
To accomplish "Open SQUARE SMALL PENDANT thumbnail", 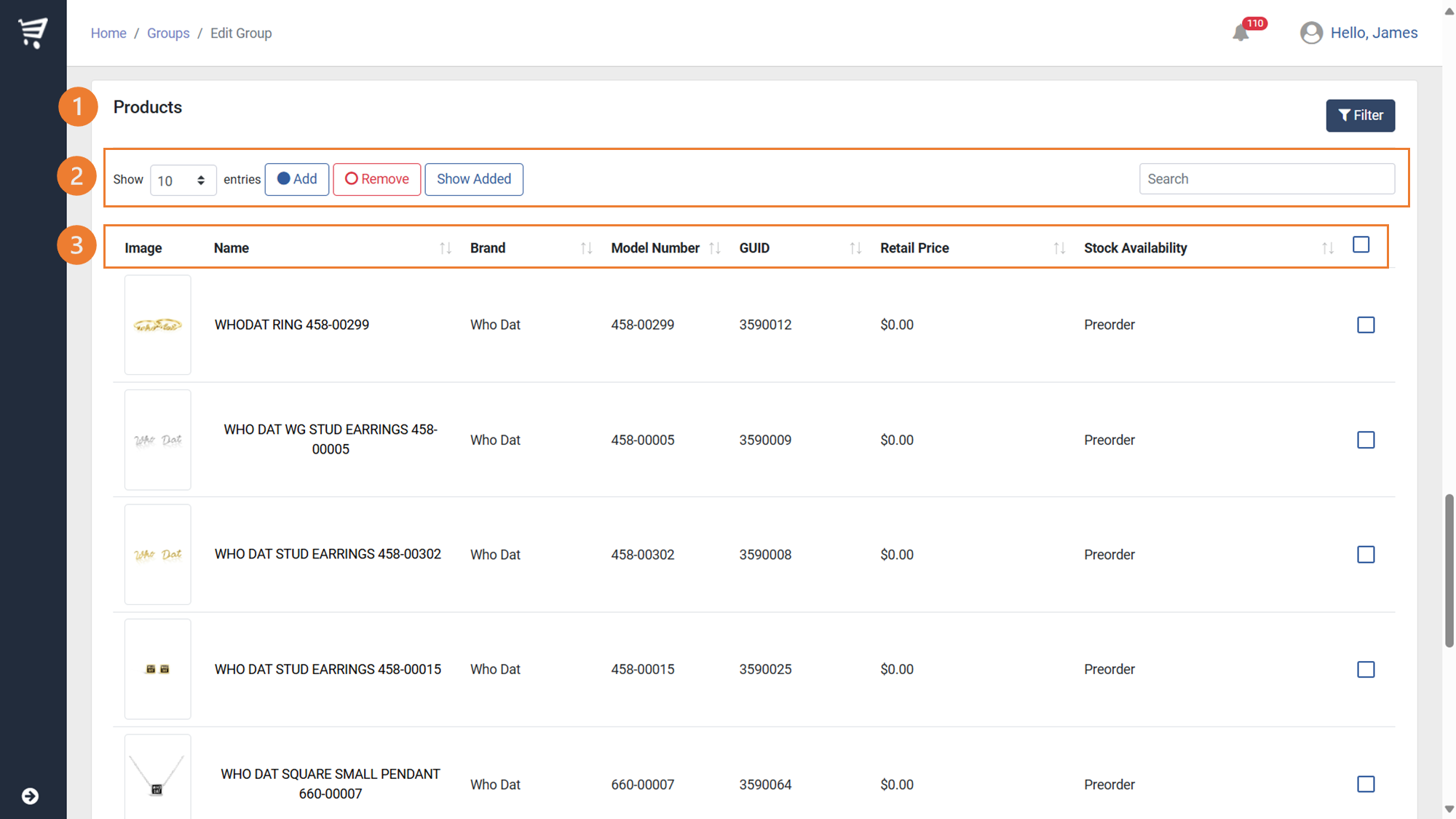I will tap(157, 778).
